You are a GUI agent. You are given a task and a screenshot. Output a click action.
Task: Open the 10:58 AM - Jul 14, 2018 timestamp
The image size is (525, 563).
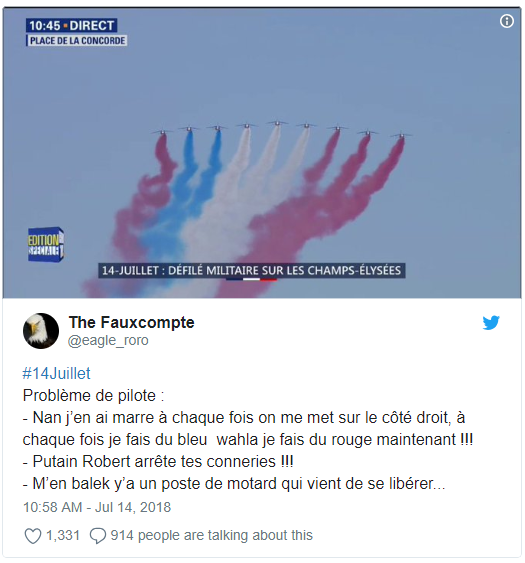(x=97, y=507)
